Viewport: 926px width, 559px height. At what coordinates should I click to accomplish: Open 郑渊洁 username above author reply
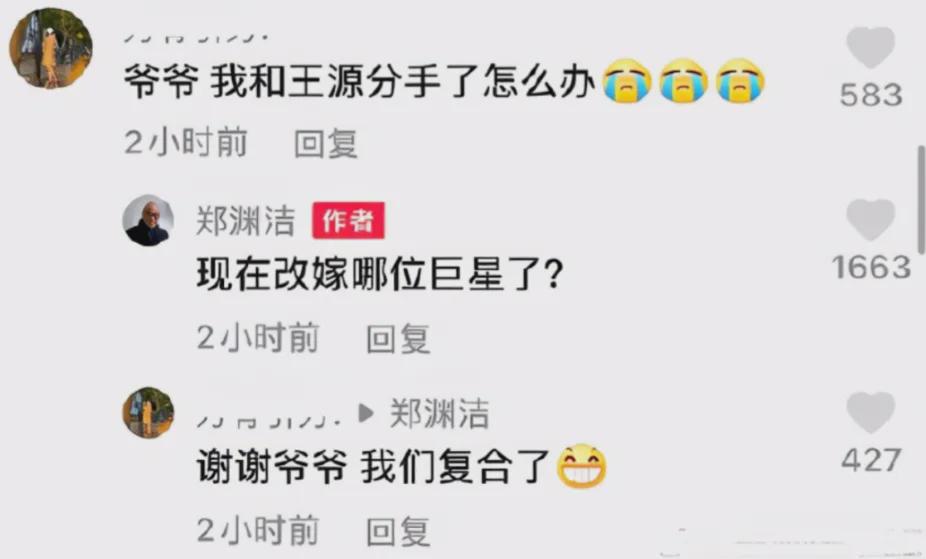point(245,221)
